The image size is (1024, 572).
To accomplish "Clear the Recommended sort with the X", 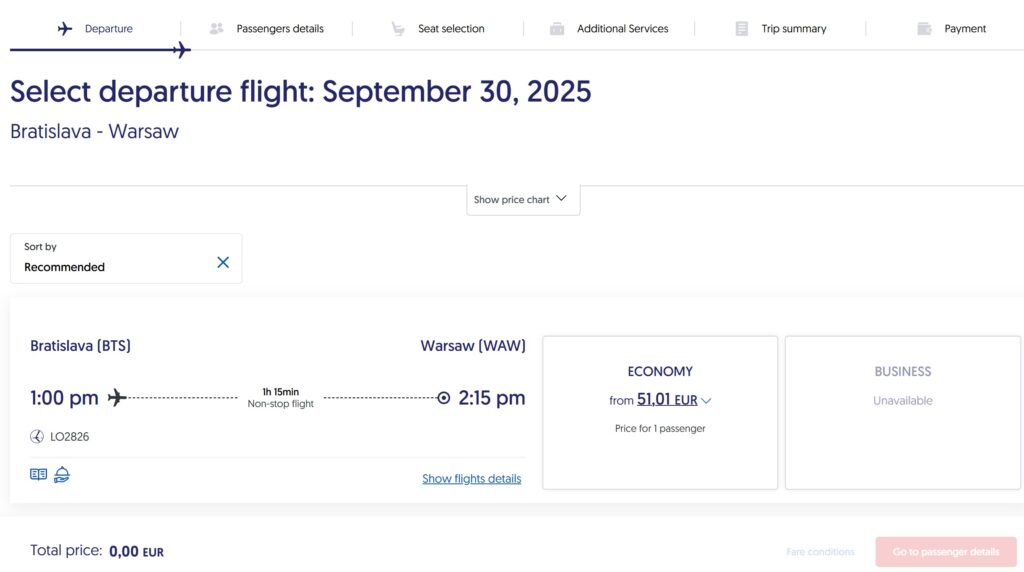I will [x=223, y=262].
